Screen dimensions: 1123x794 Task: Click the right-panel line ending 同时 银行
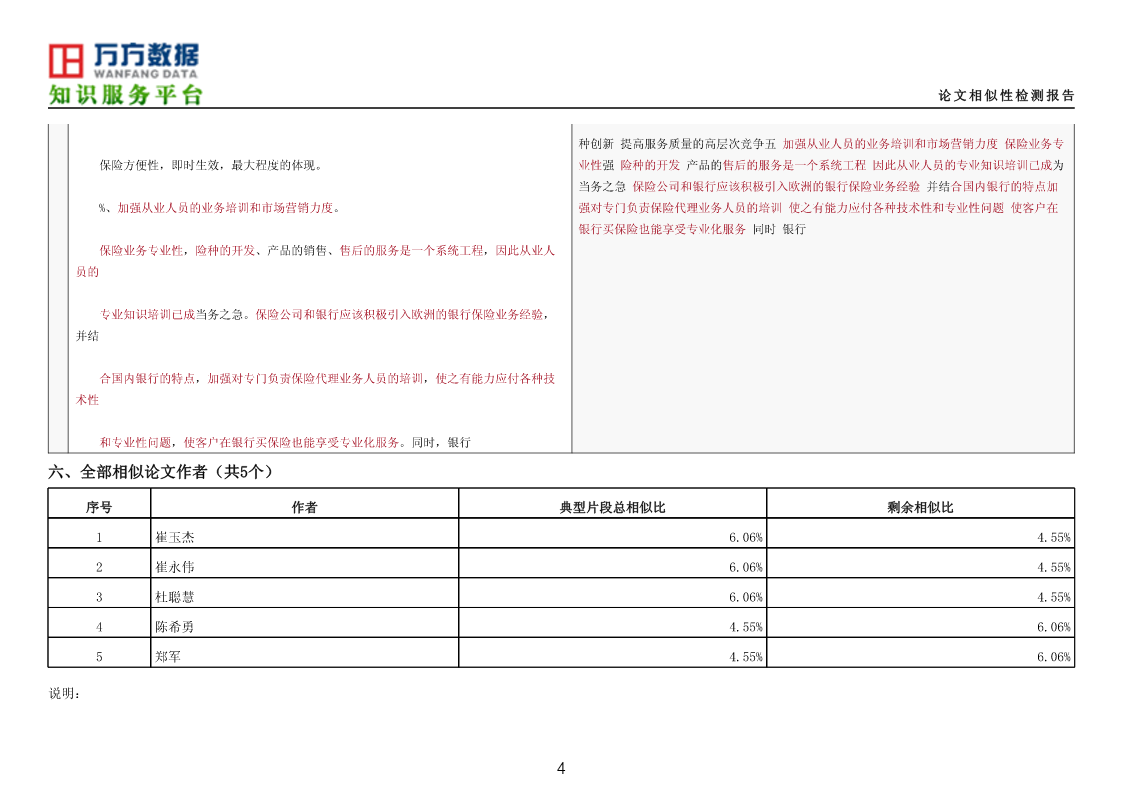(x=693, y=230)
